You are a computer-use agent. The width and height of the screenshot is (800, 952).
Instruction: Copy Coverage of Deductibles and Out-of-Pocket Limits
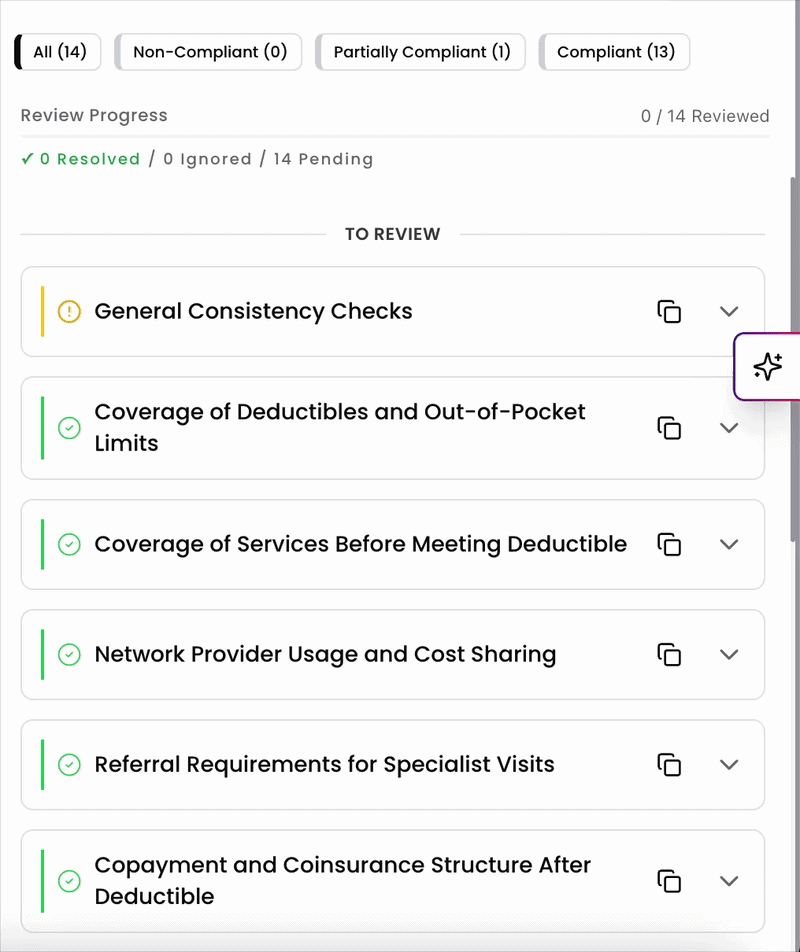click(669, 428)
